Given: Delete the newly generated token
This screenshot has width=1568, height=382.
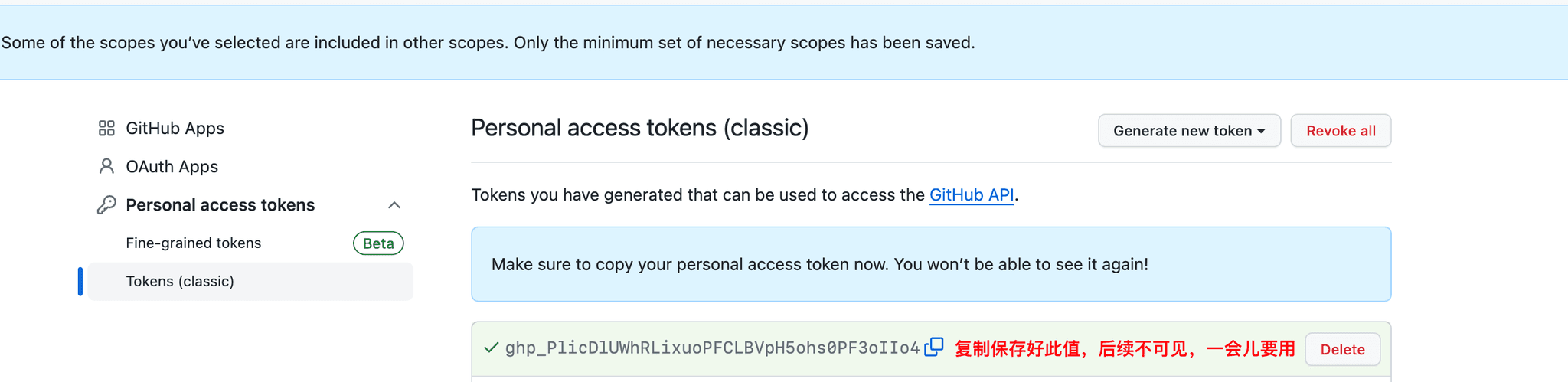Looking at the screenshot, I should coord(1342,349).
